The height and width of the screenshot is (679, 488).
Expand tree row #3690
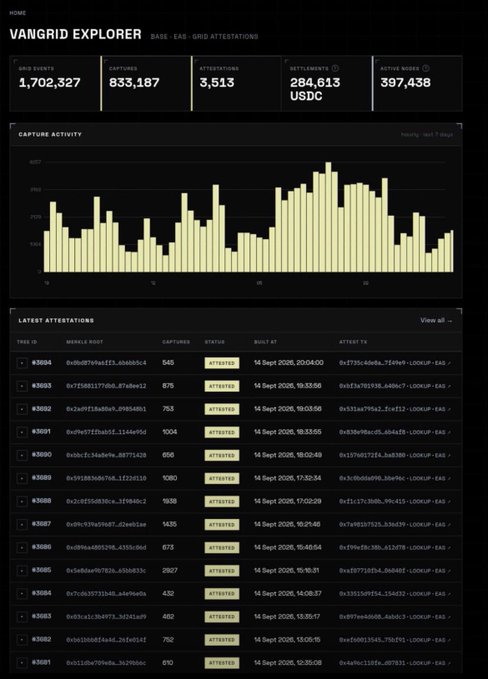coord(22,455)
